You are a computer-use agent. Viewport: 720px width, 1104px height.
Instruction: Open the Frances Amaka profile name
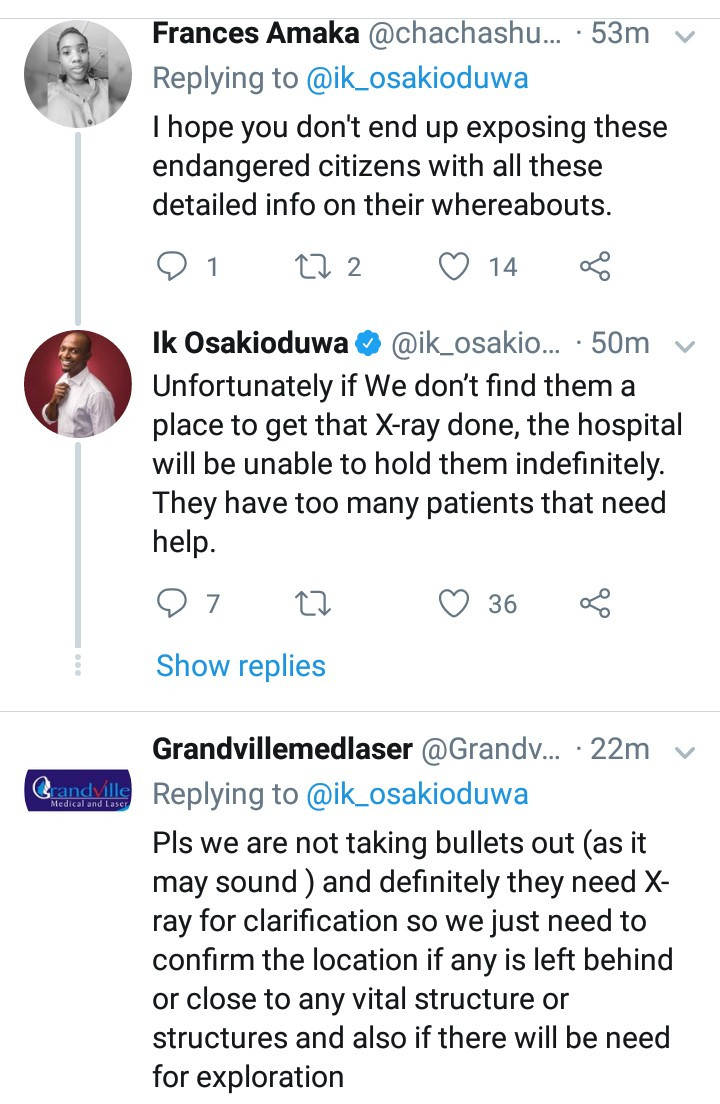tap(255, 33)
